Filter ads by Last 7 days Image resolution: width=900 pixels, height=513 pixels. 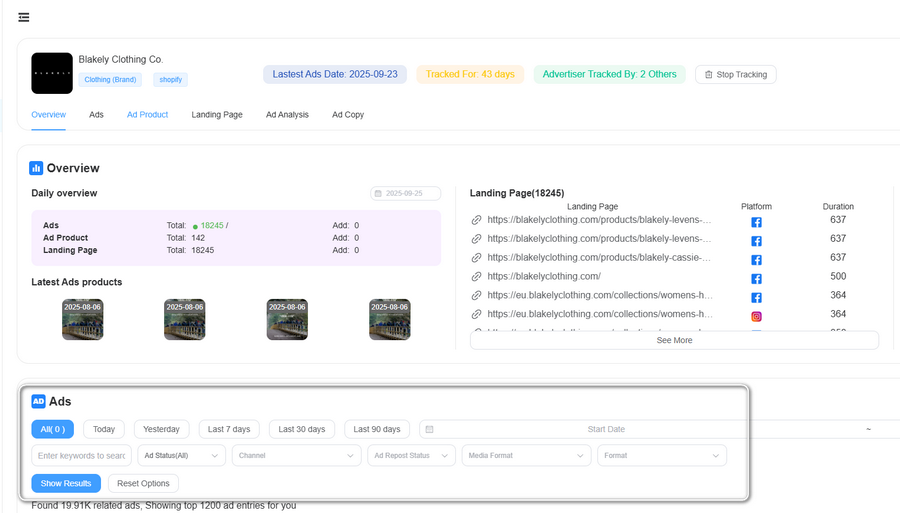click(x=229, y=429)
